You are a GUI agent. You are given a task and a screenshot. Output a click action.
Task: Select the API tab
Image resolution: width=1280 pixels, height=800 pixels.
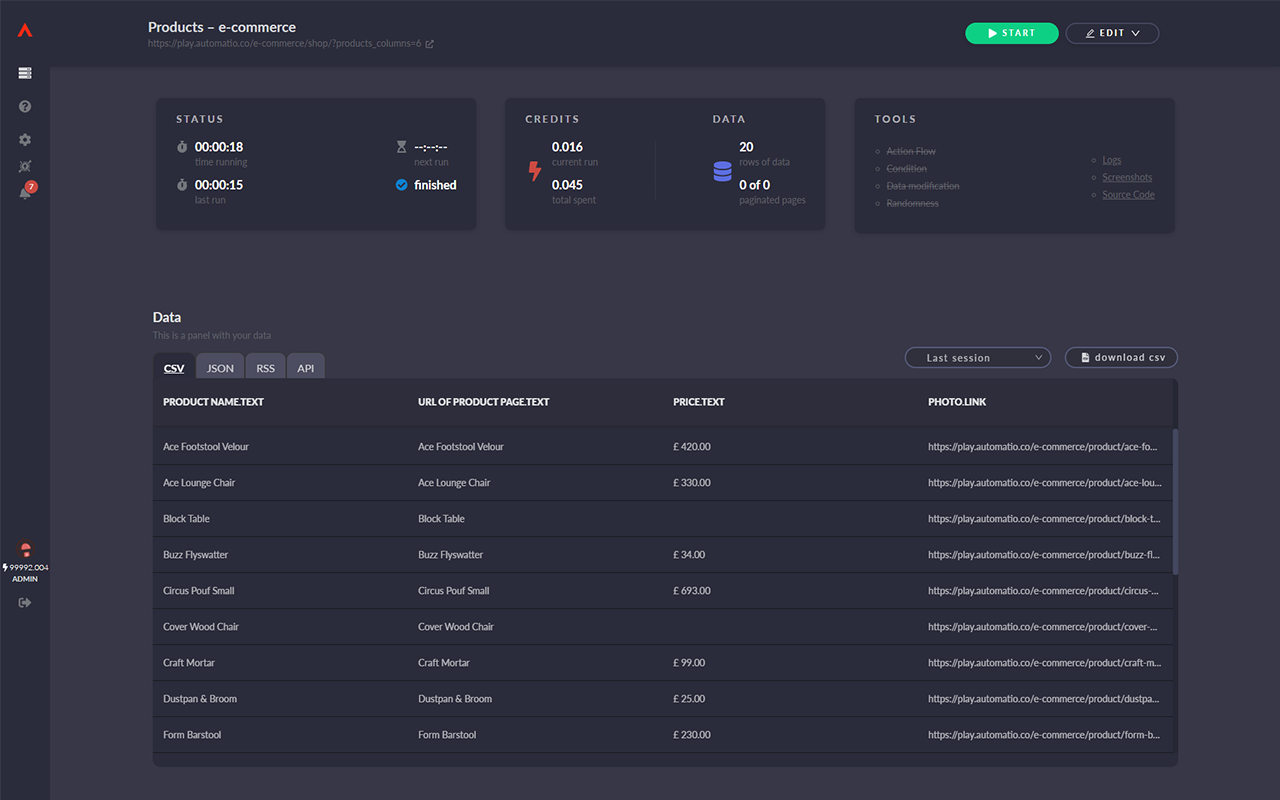pyautogui.click(x=306, y=367)
